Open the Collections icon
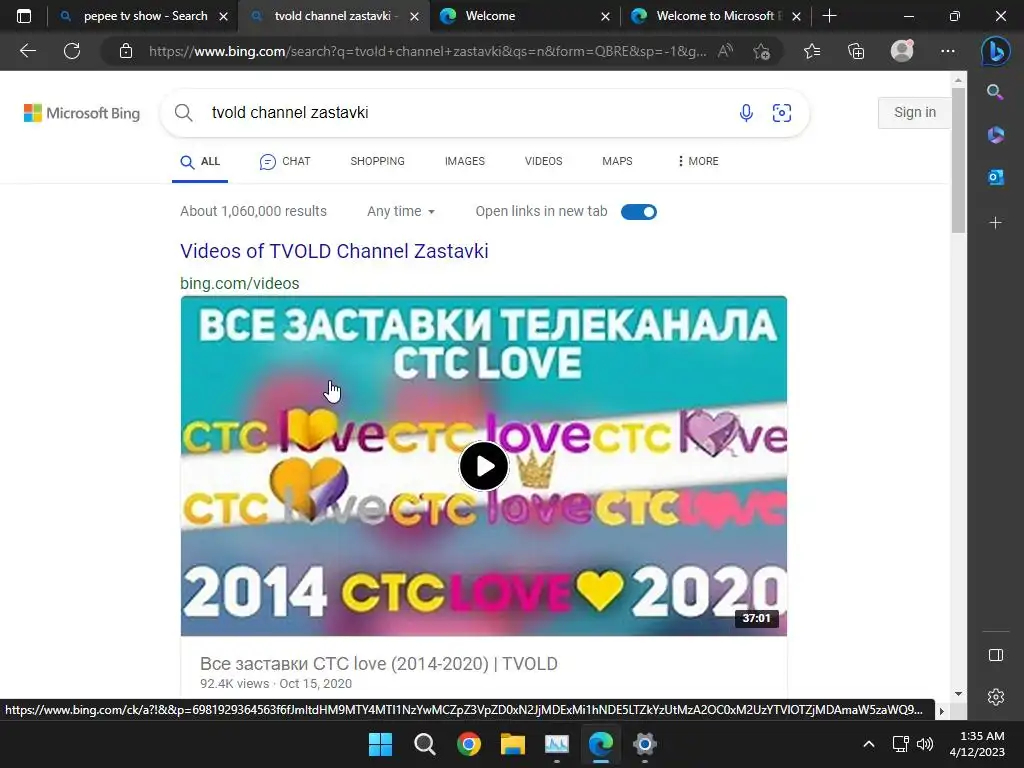The width and height of the screenshot is (1024, 768). point(856,51)
